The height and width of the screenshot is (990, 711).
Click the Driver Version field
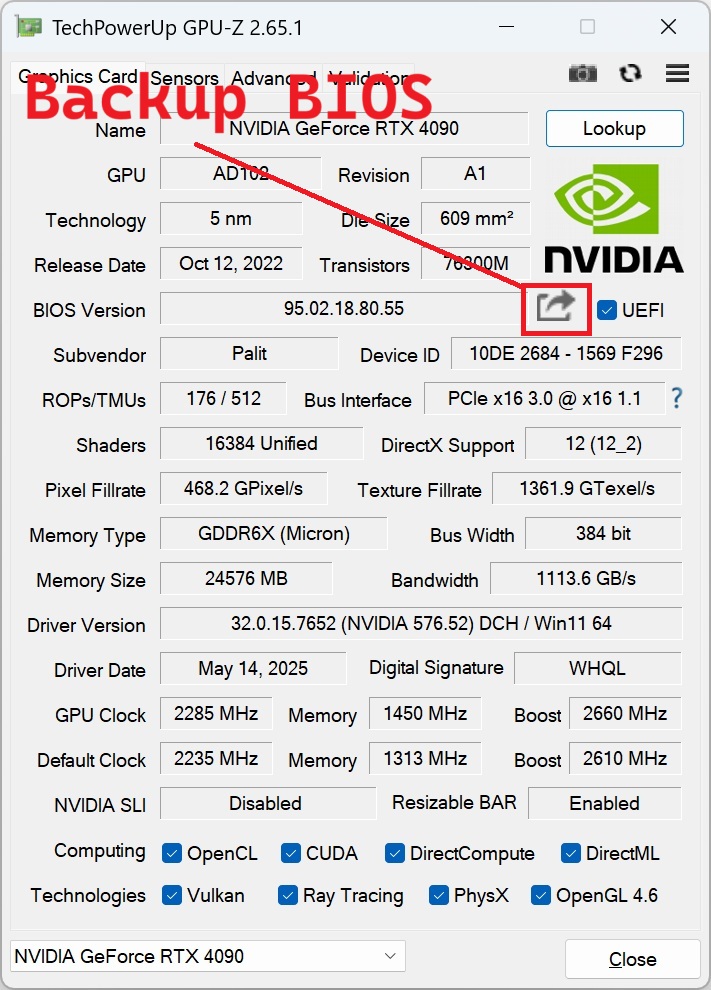[x=420, y=624]
